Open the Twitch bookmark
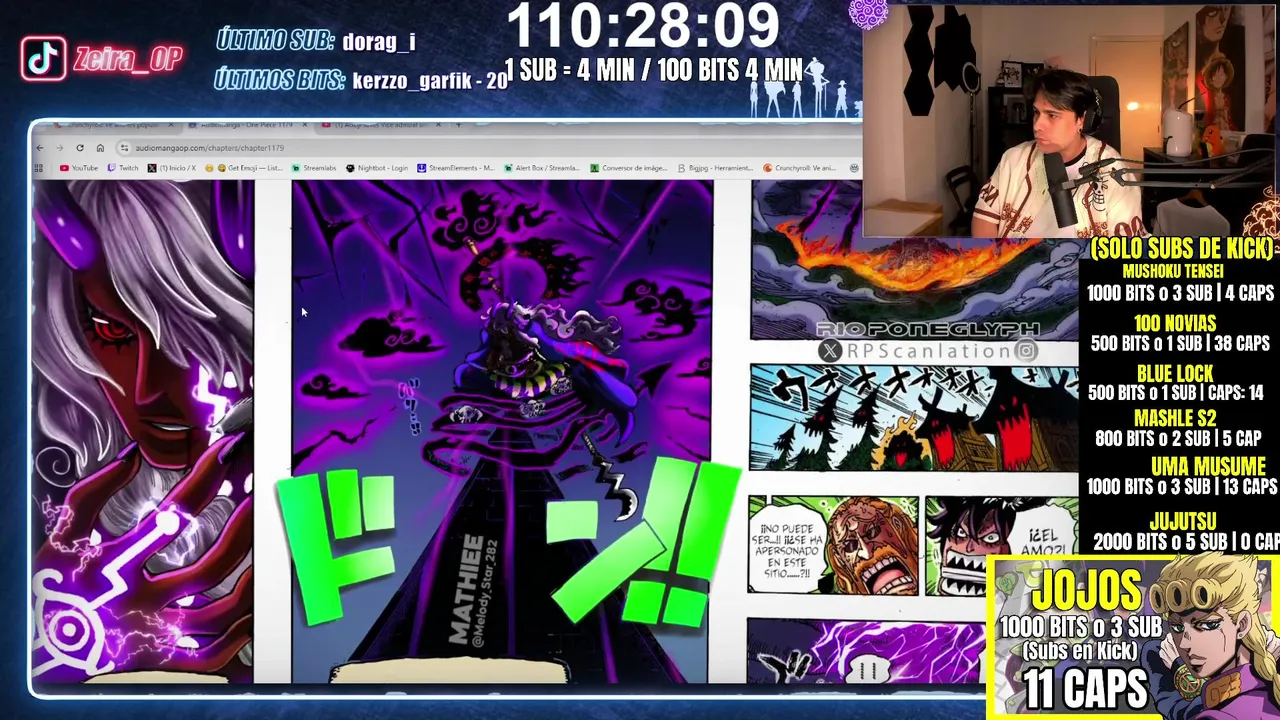 tap(123, 168)
